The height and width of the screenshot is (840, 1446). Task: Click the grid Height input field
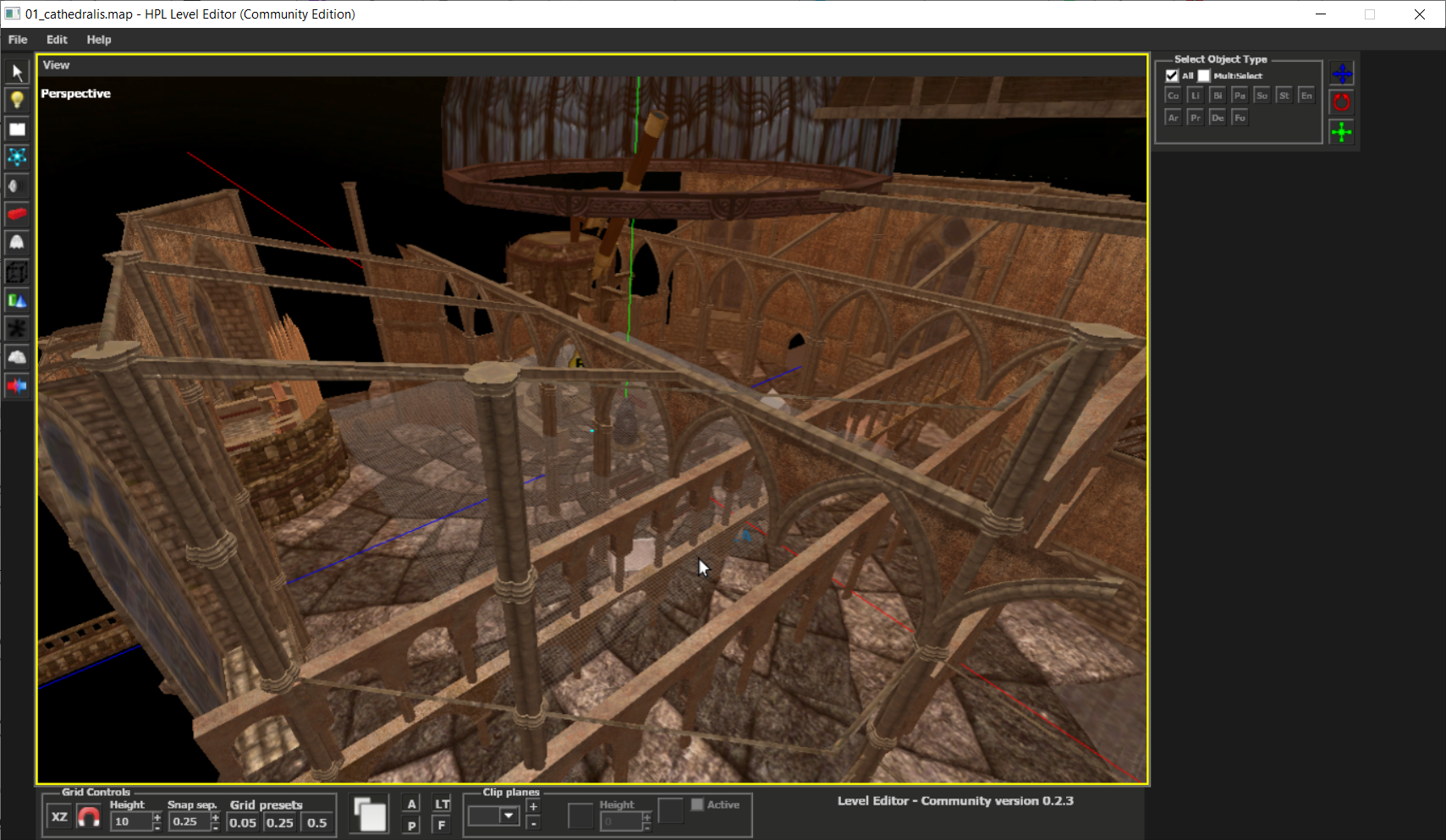(131, 821)
